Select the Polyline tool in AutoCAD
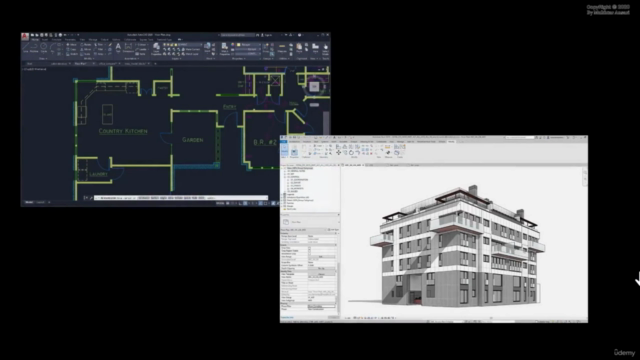Screen dimensions: 640x360 click(34, 47)
